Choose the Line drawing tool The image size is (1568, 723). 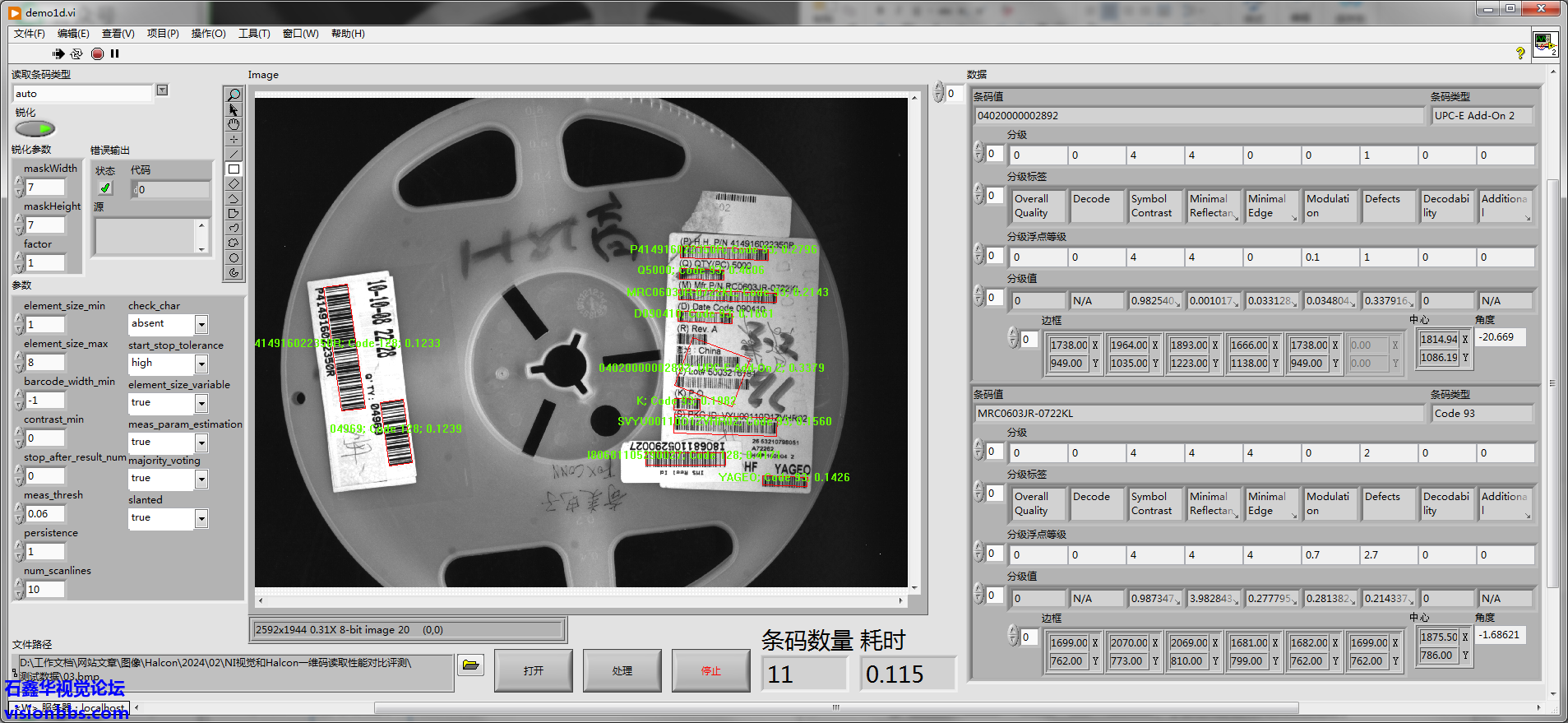(x=234, y=155)
